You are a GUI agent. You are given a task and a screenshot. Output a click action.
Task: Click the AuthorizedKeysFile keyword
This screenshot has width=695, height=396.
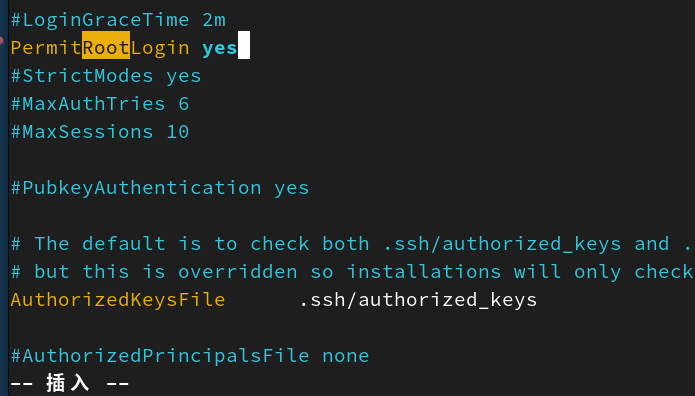click(118, 300)
